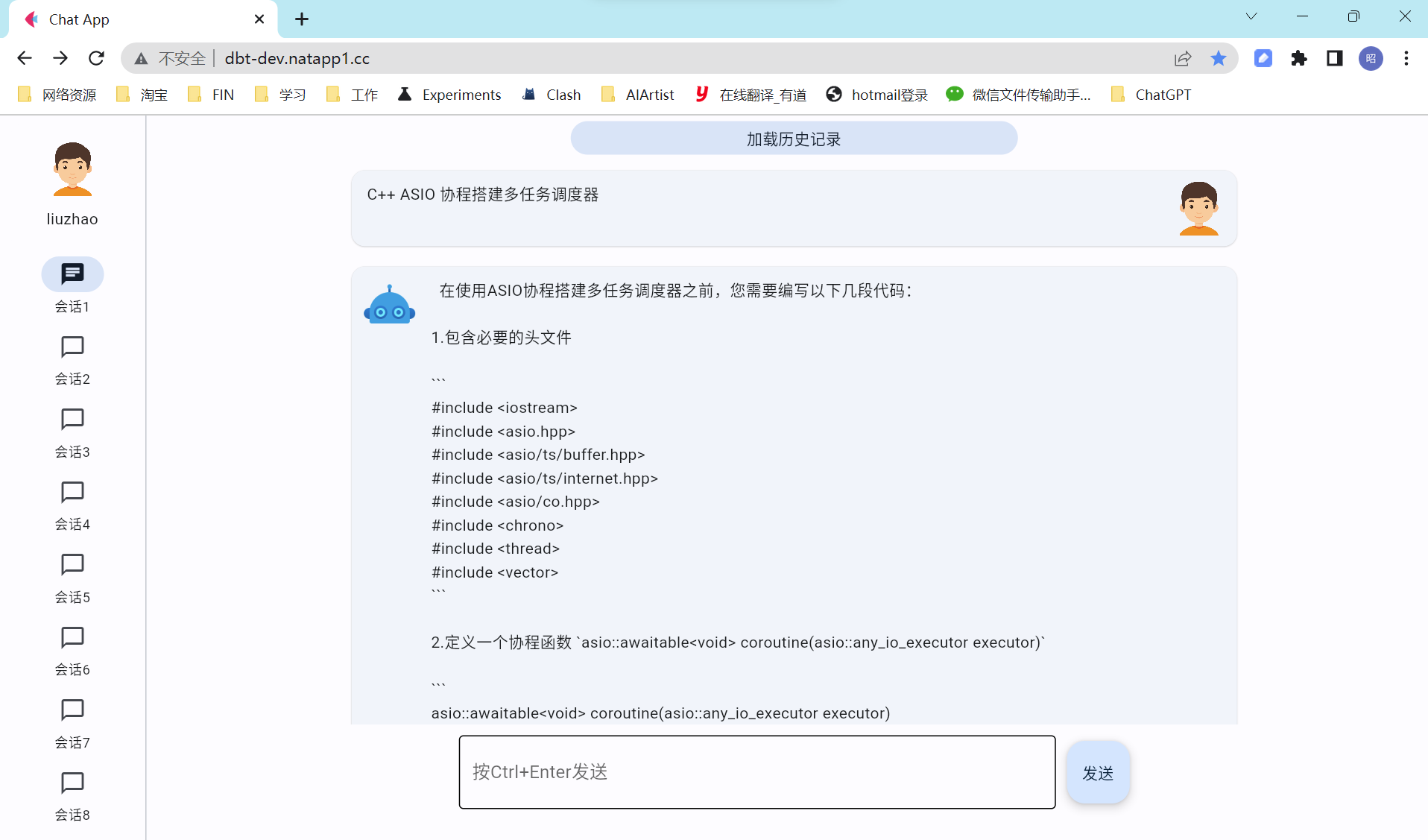Open the 工作 bookmarks folder
Screen dimensions: 1428x840
[353, 95]
